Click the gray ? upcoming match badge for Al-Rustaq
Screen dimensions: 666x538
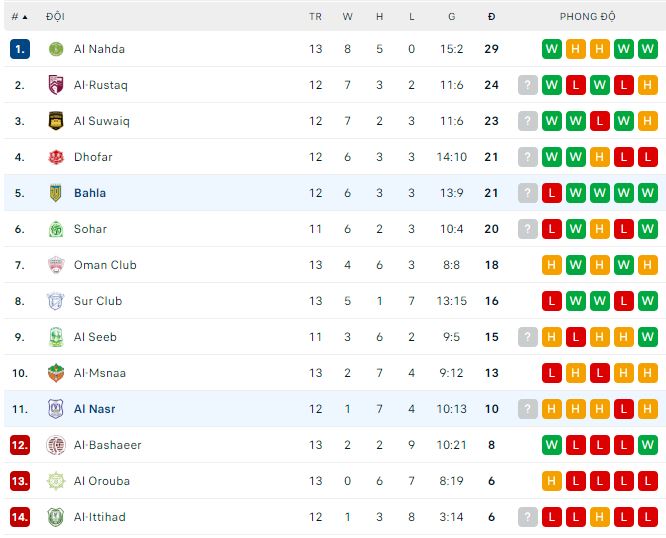[x=528, y=85]
